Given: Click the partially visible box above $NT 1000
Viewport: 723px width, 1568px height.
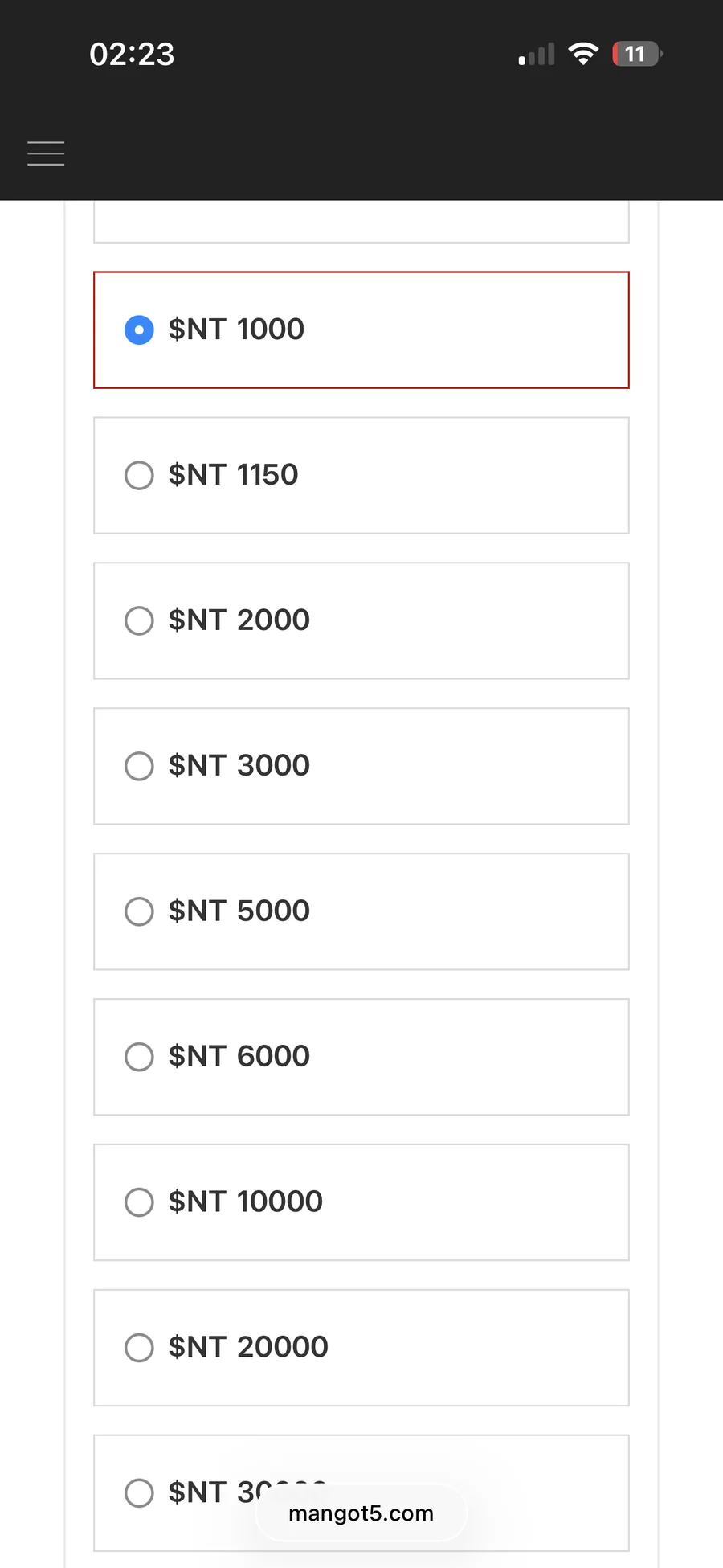Looking at the screenshot, I should point(361,222).
